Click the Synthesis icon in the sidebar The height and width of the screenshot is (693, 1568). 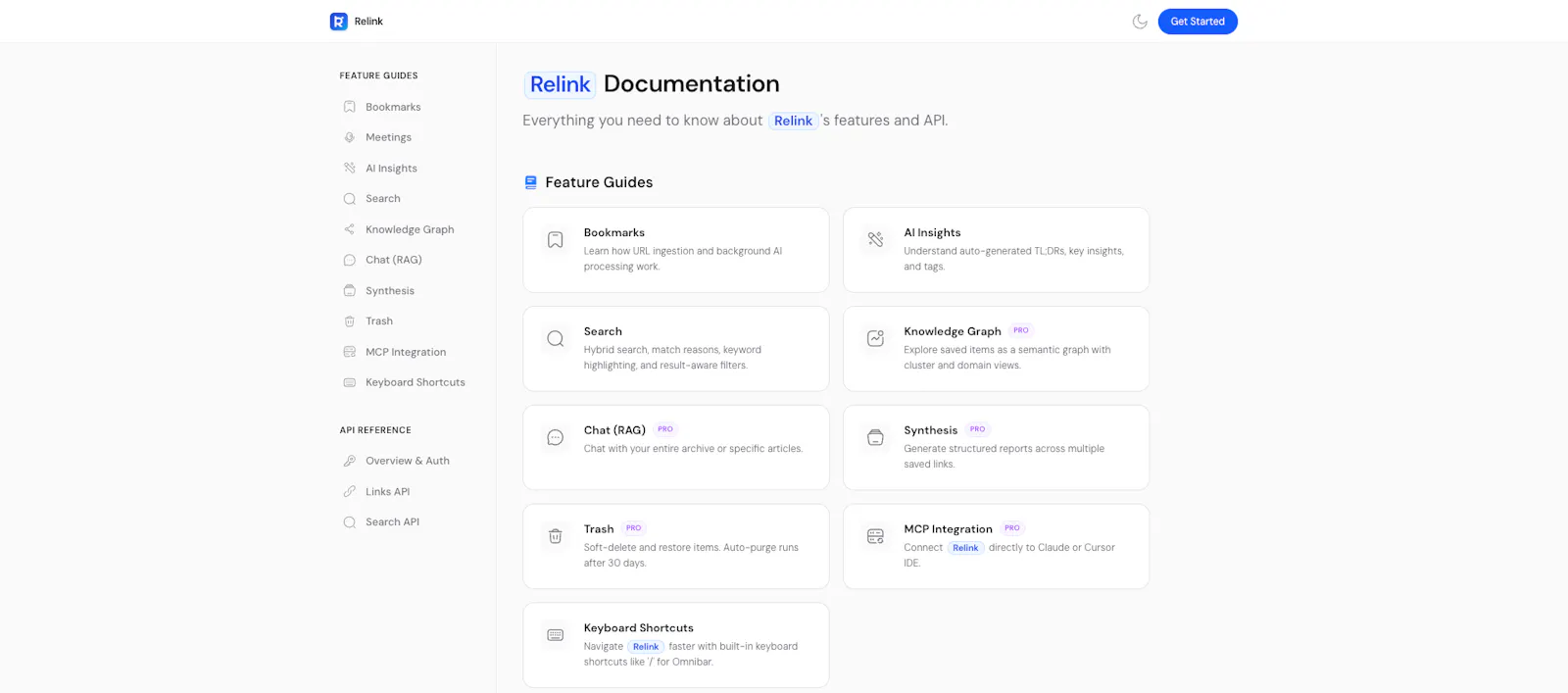click(350, 291)
